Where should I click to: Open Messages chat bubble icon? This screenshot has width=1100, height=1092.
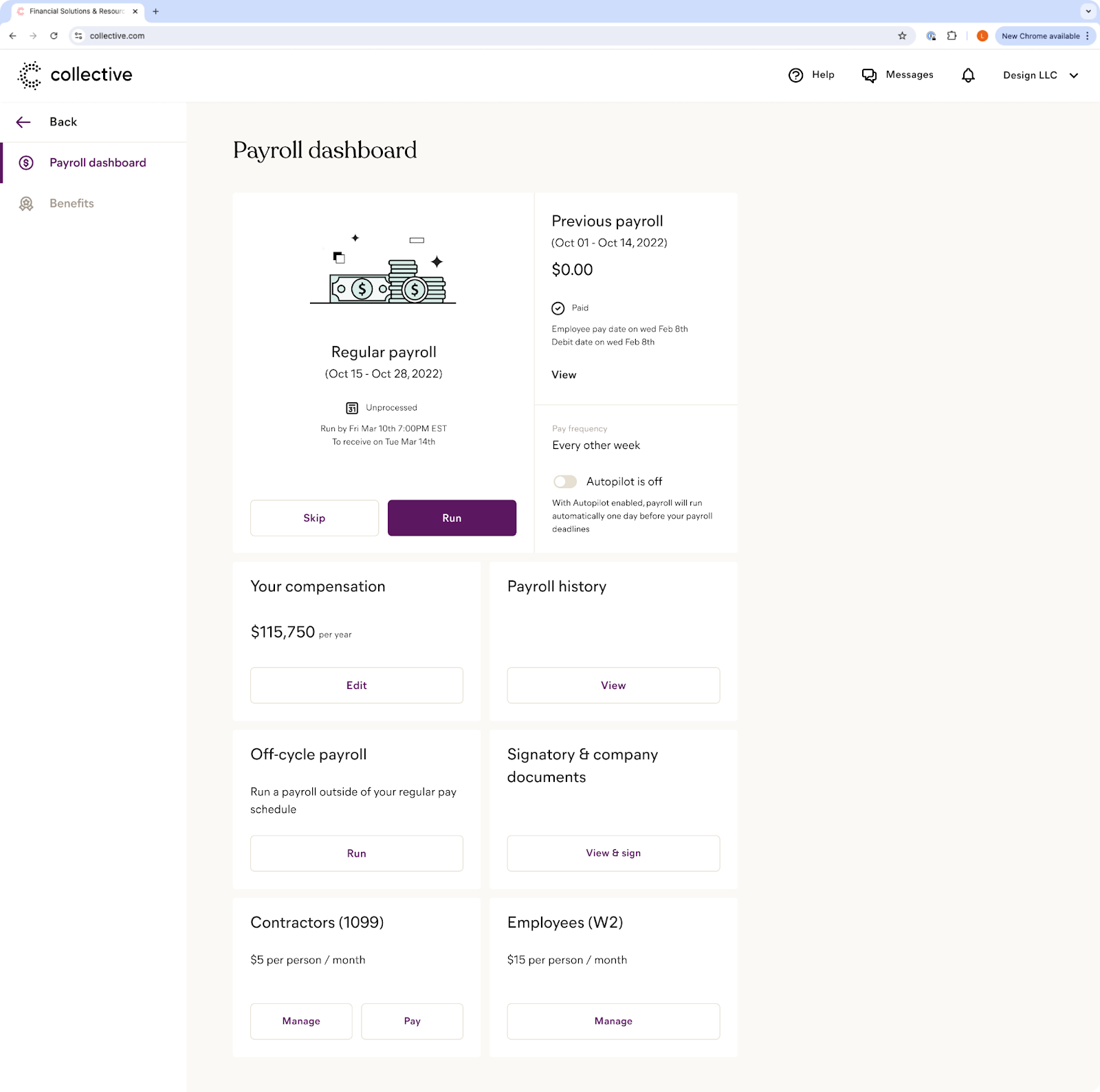[869, 76]
